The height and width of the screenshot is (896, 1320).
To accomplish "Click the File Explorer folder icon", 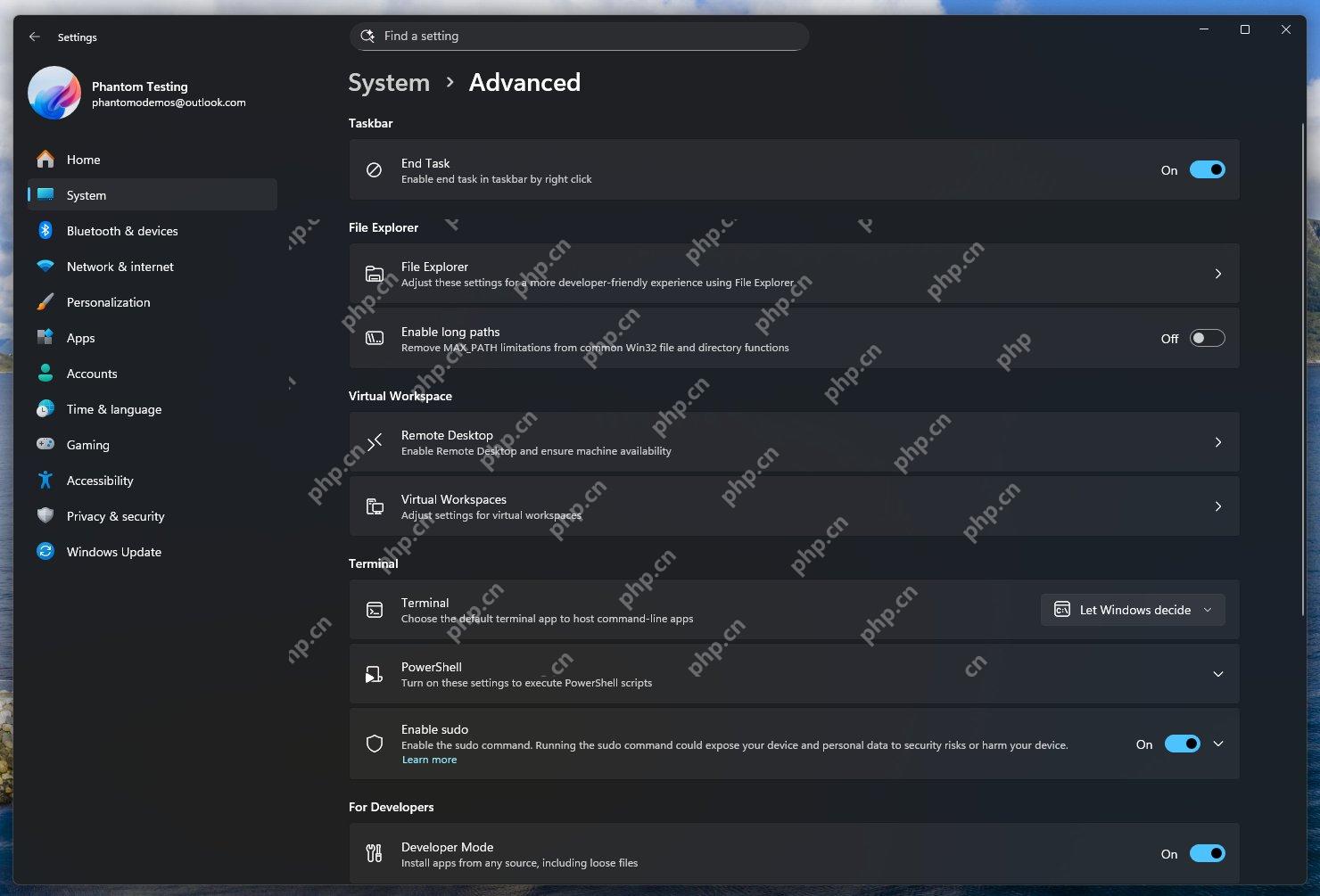I will coord(375,274).
